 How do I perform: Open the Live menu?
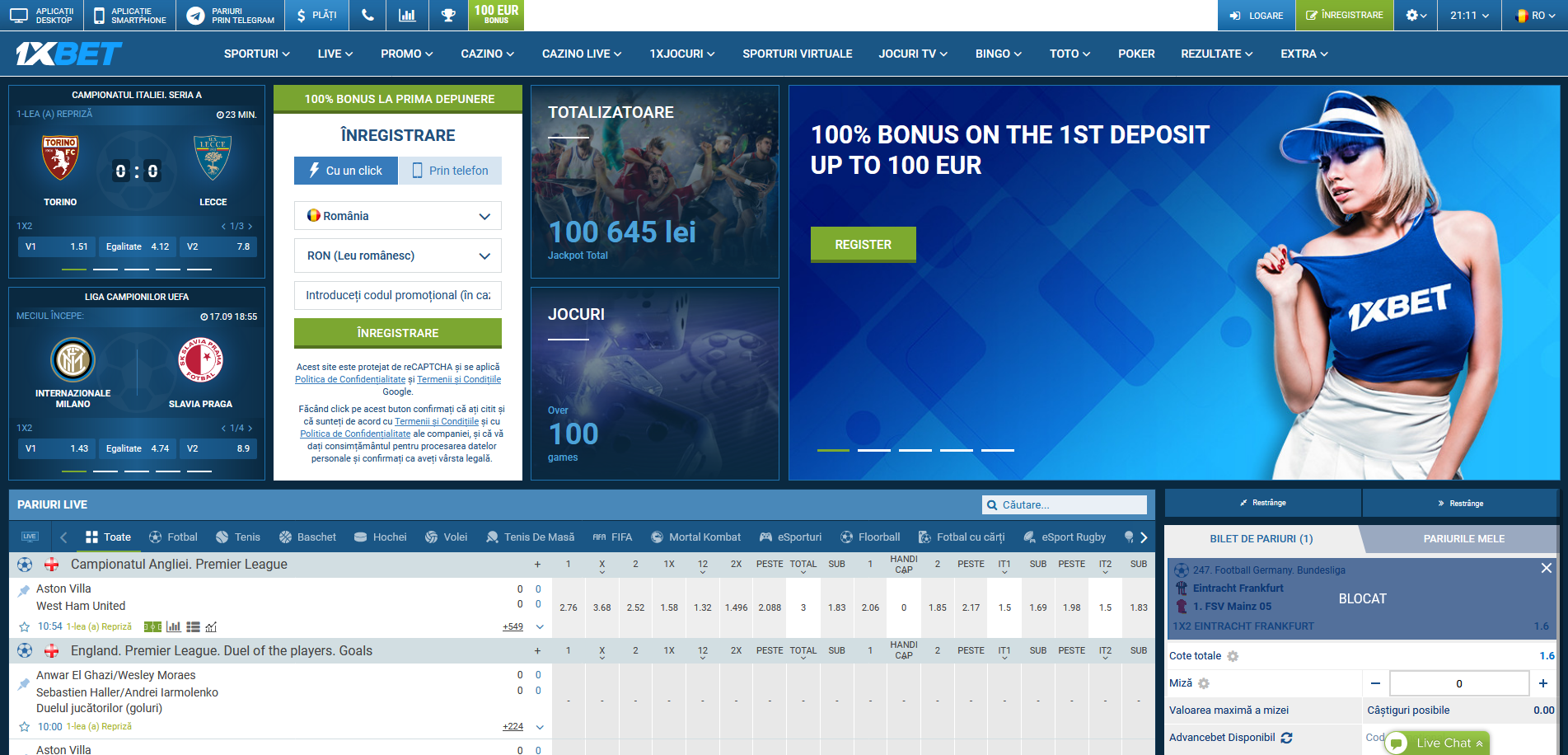click(335, 54)
